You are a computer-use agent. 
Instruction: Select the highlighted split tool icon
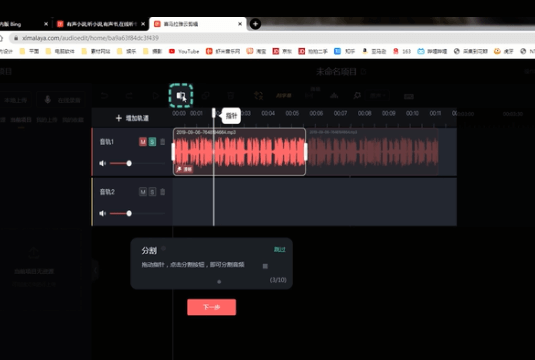tap(181, 96)
